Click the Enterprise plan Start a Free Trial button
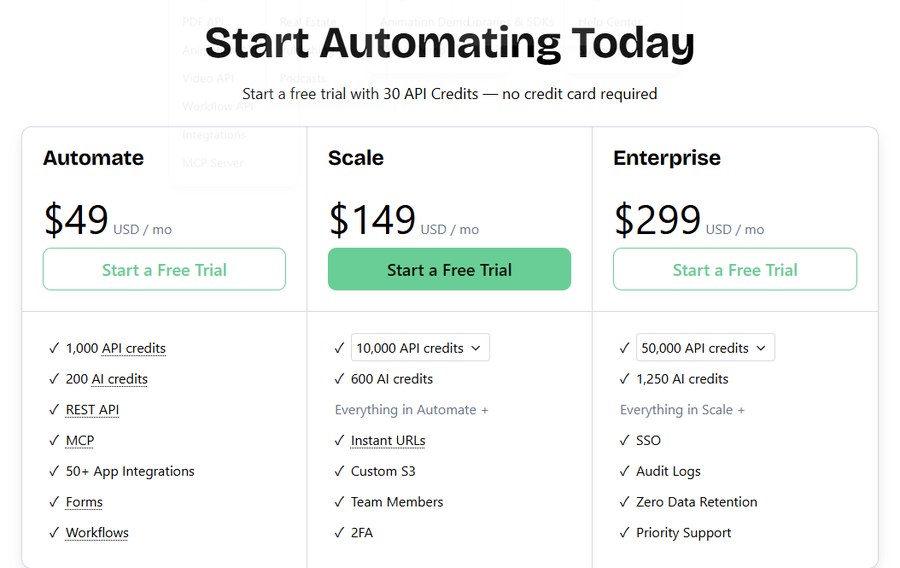Viewport: 900px width, 568px height. 735,269
